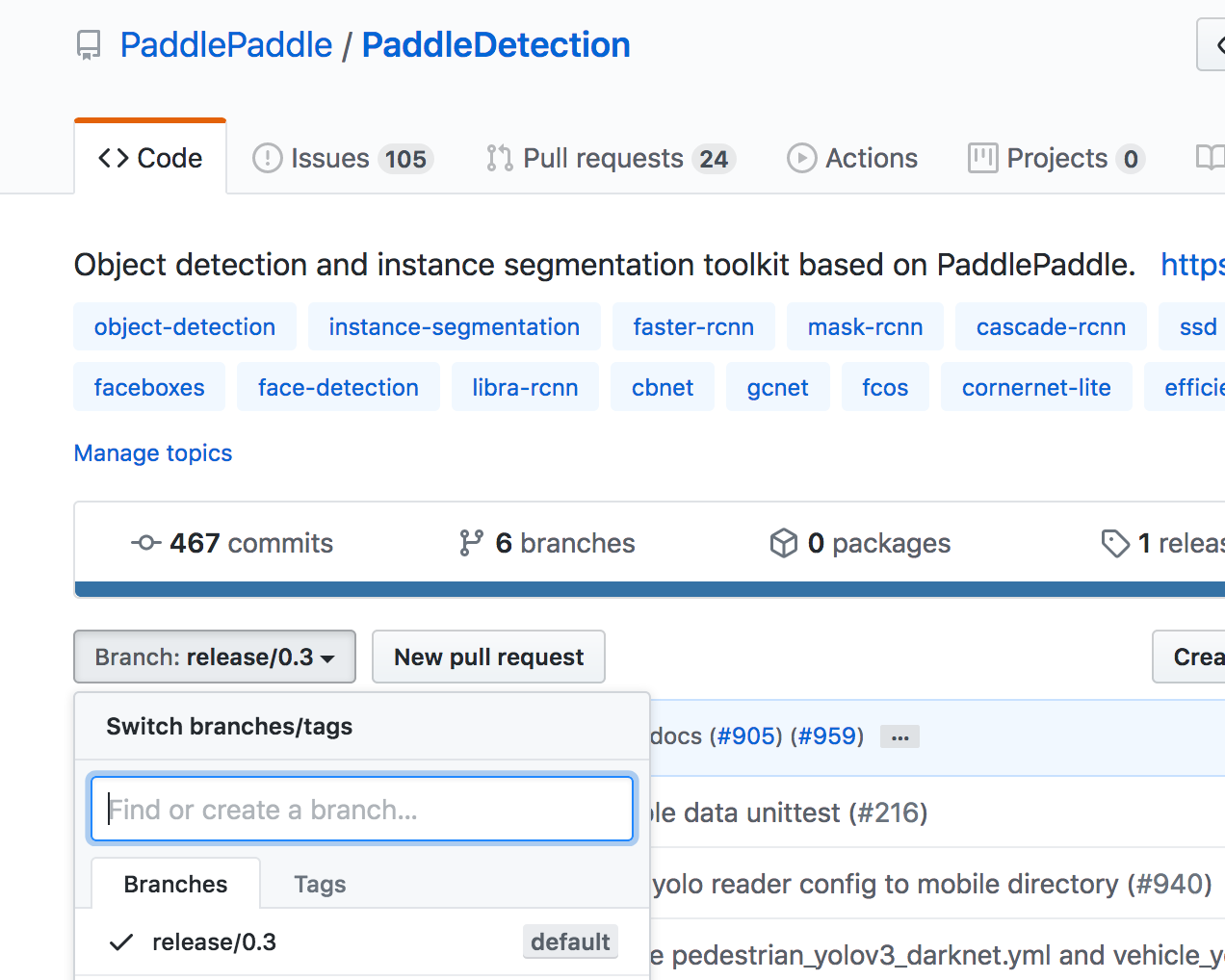Click the releases tag icon
This screenshot has width=1225, height=980.
(x=1116, y=542)
